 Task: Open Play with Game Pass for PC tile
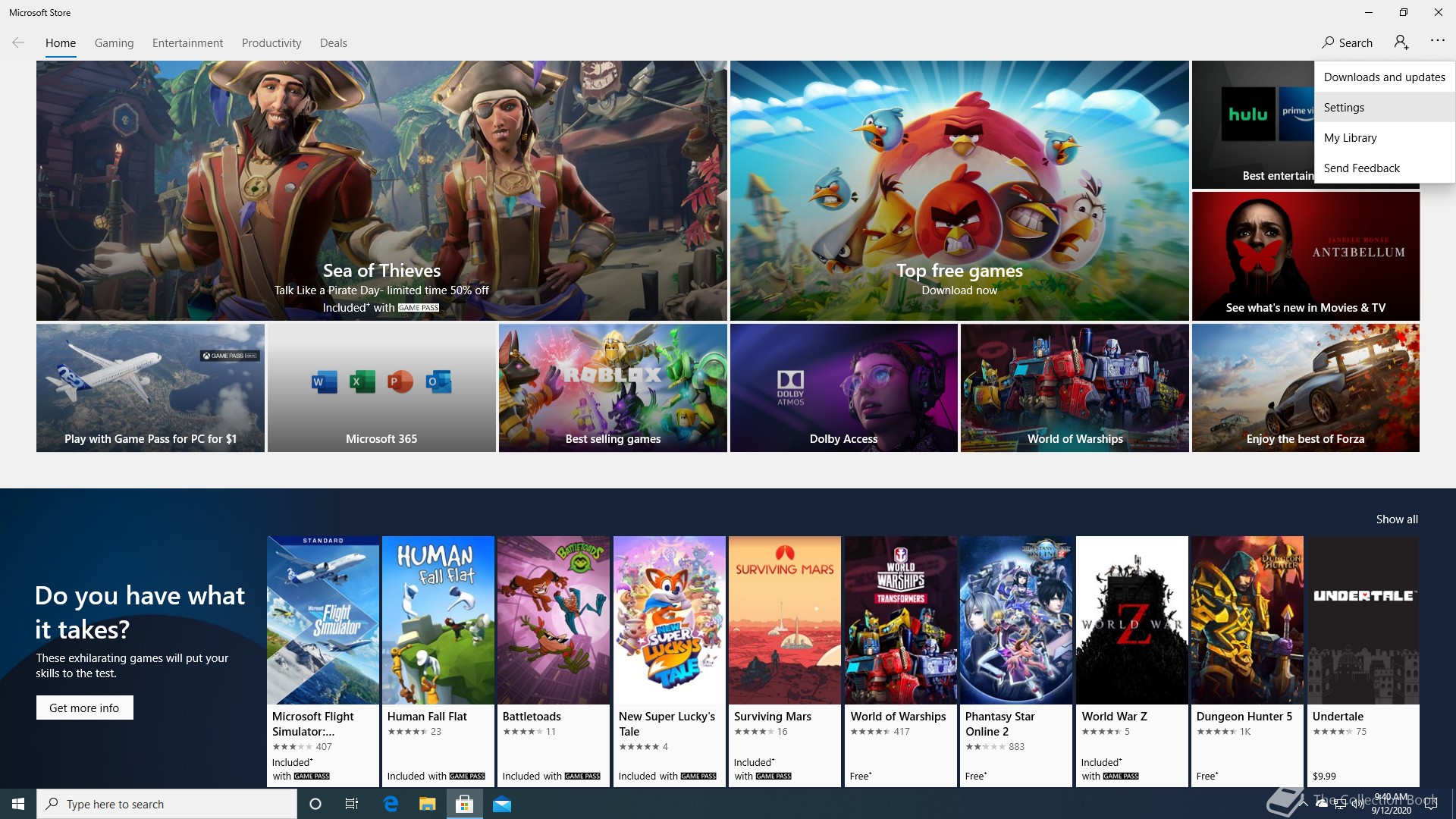pyautogui.click(x=150, y=388)
